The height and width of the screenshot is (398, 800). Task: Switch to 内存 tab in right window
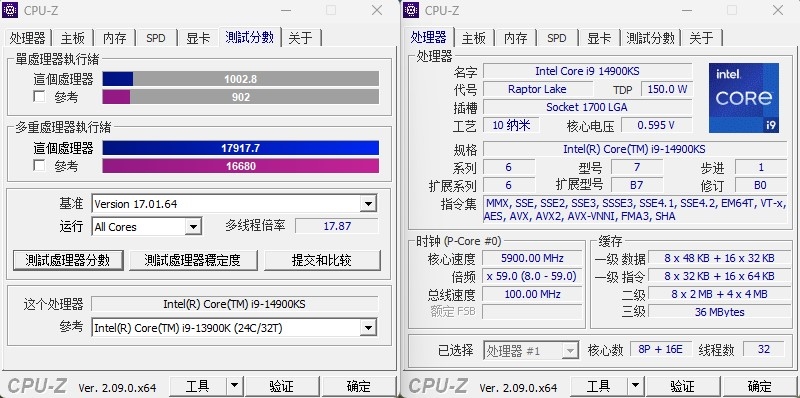[x=515, y=38]
